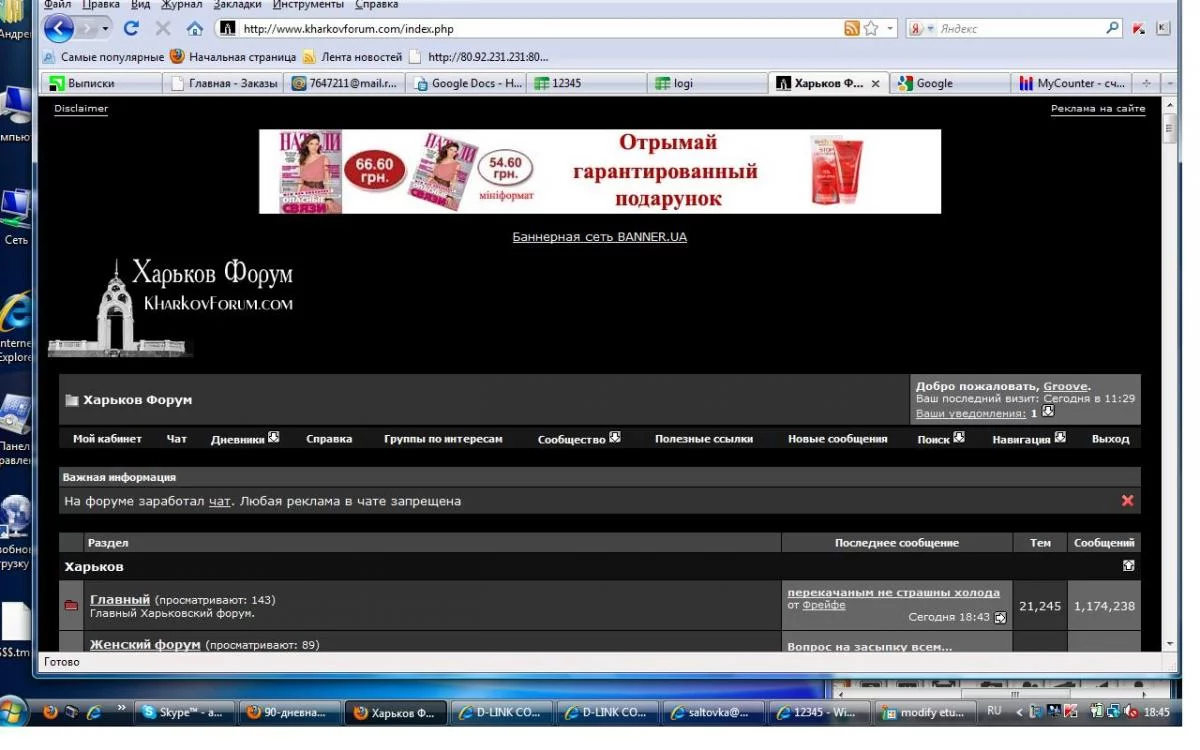Run search with the magnifier icon in Яндекс box

tap(1113, 29)
